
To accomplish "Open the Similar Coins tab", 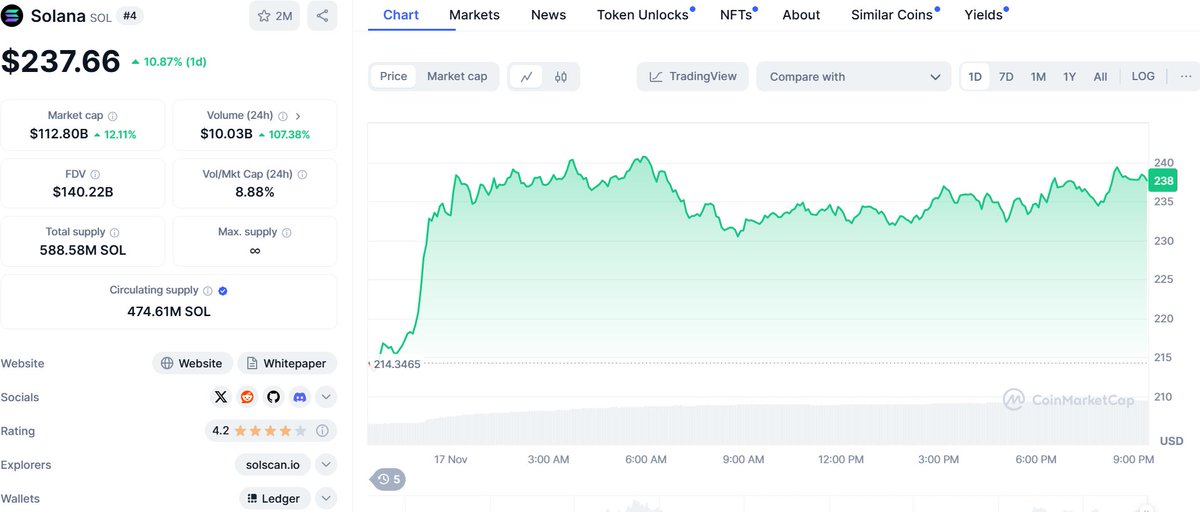I will pyautogui.click(x=892, y=15).
